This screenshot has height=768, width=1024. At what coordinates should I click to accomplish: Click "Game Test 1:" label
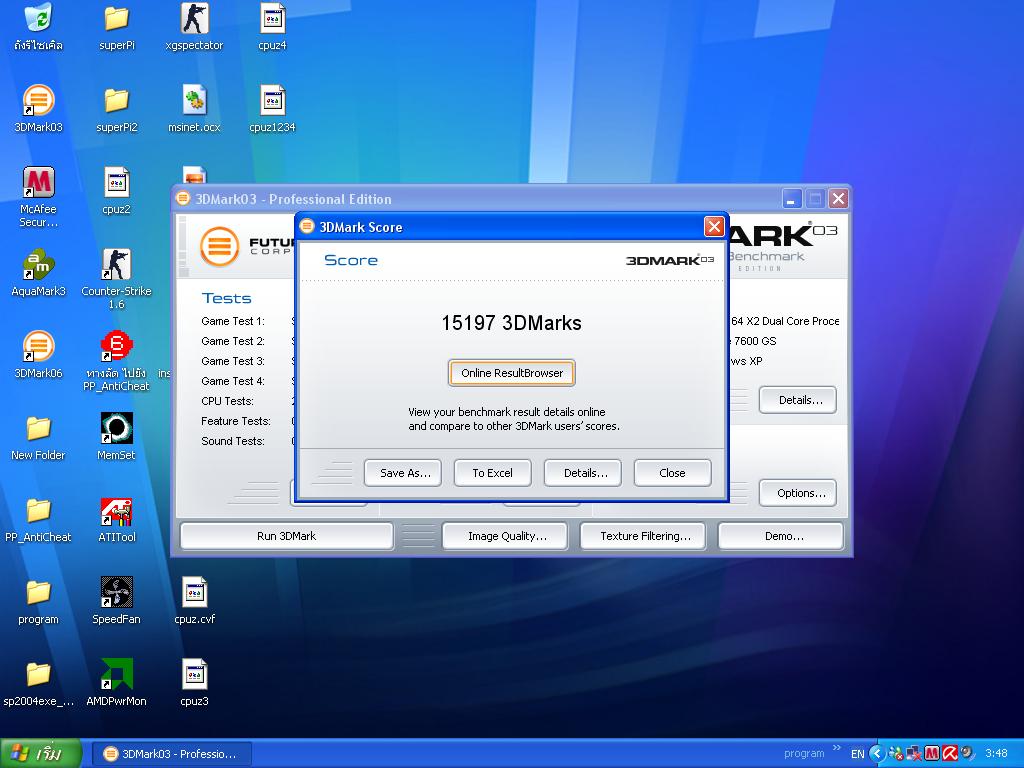[233, 321]
